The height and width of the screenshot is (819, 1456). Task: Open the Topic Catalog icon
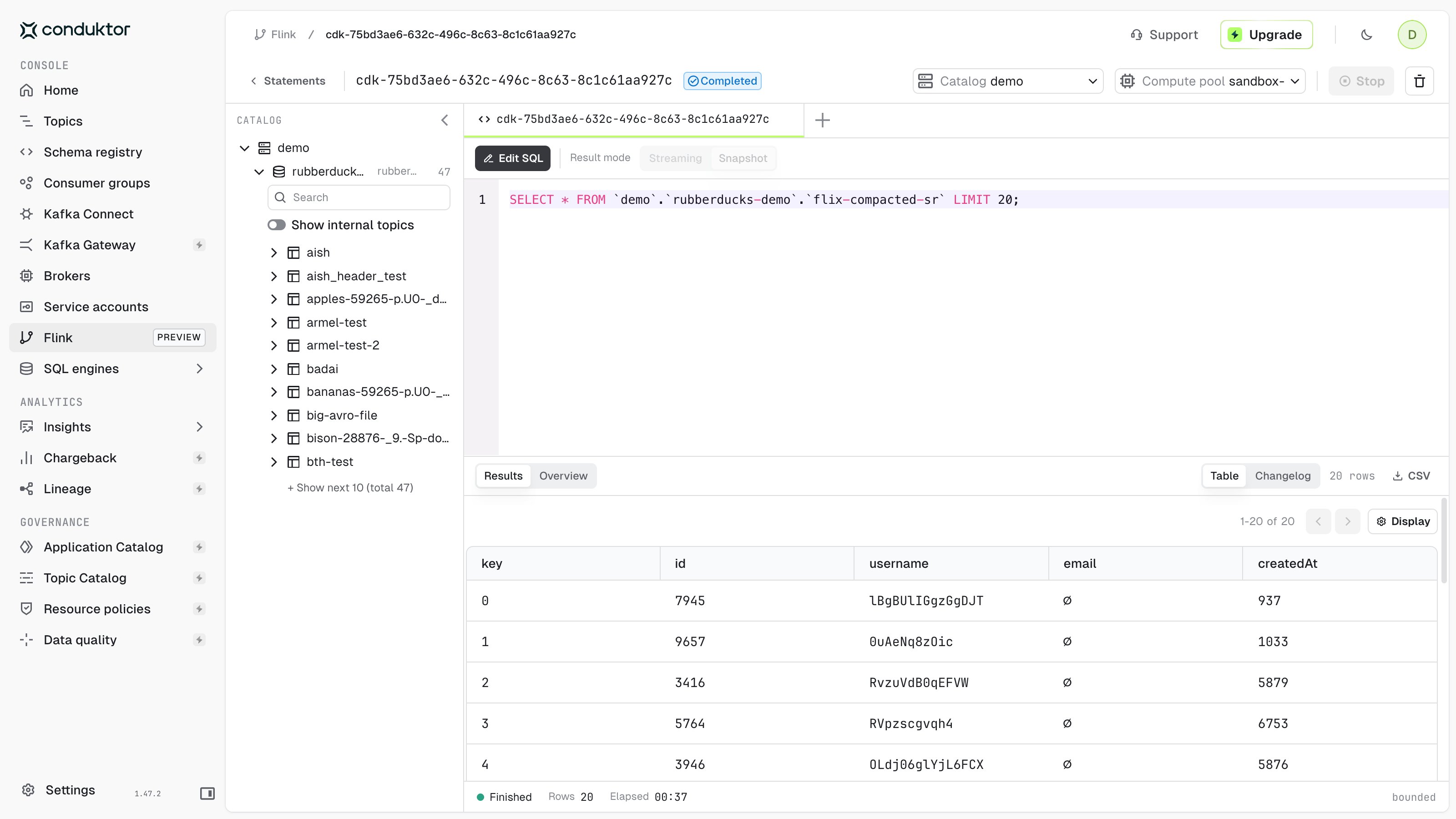coord(26,578)
